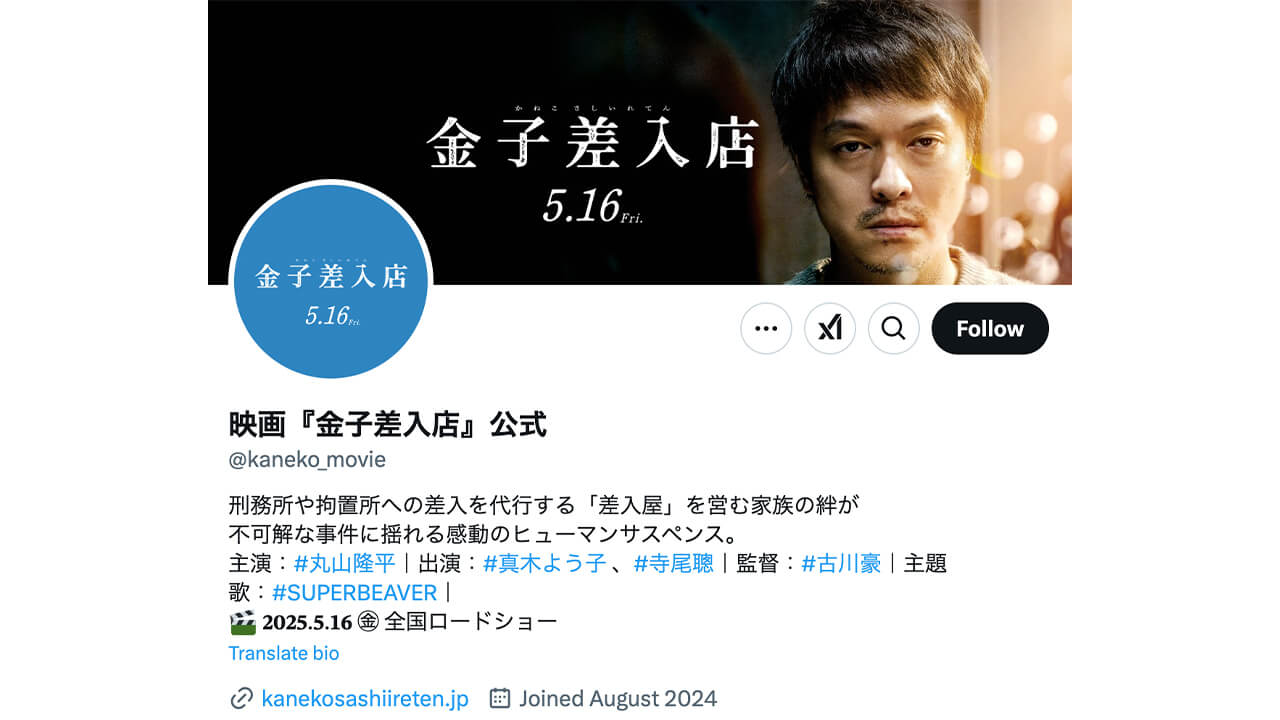Open the #SUPERBEAVER hashtag

click(355, 592)
